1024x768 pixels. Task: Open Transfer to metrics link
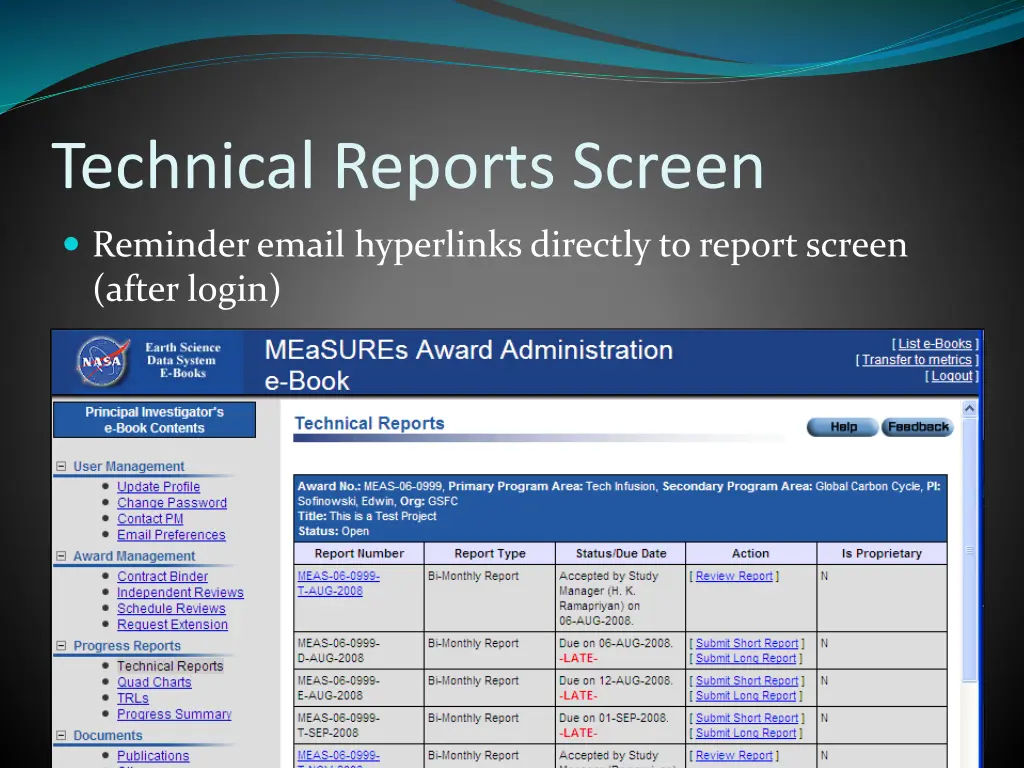click(916, 360)
